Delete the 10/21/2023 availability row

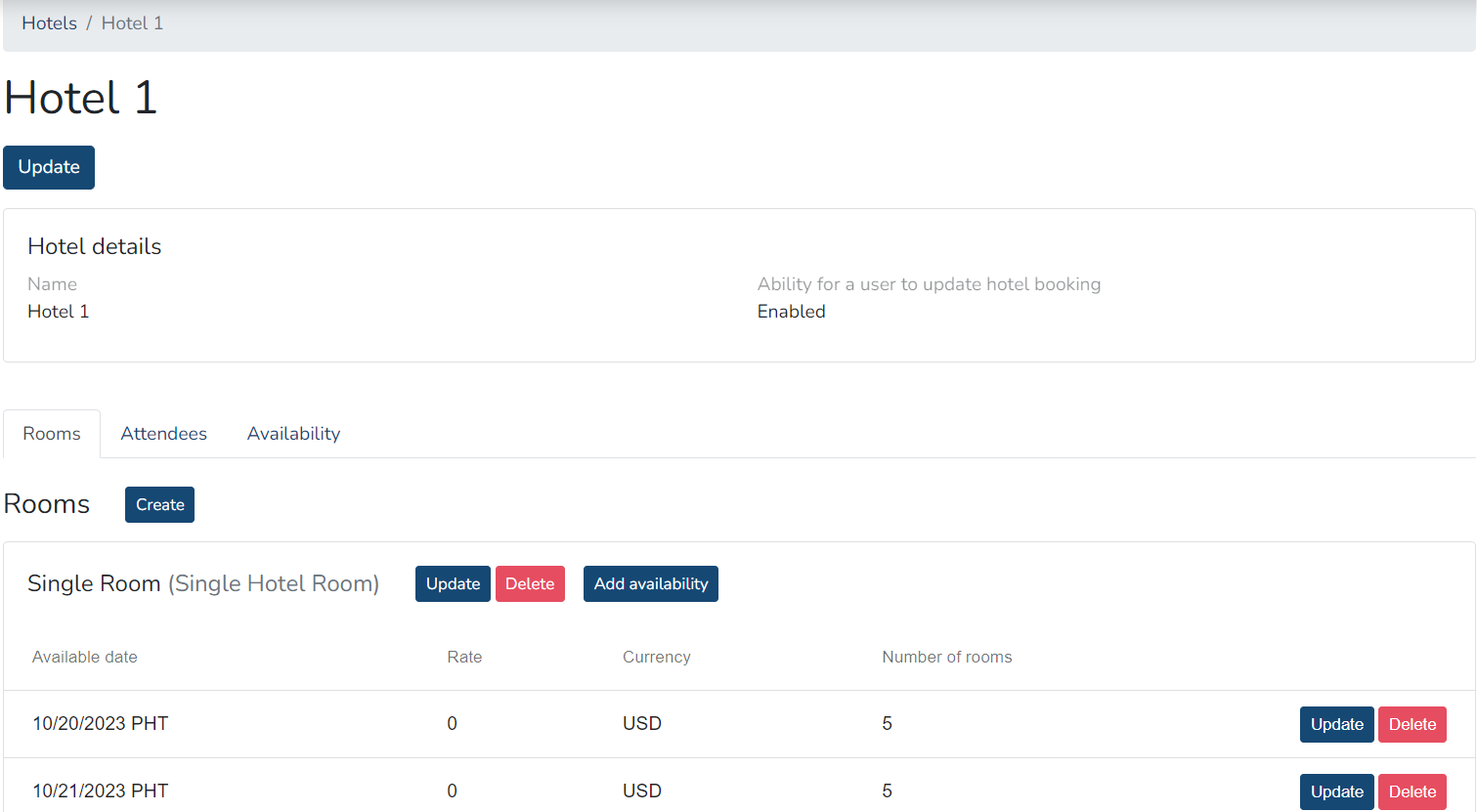pos(1412,791)
